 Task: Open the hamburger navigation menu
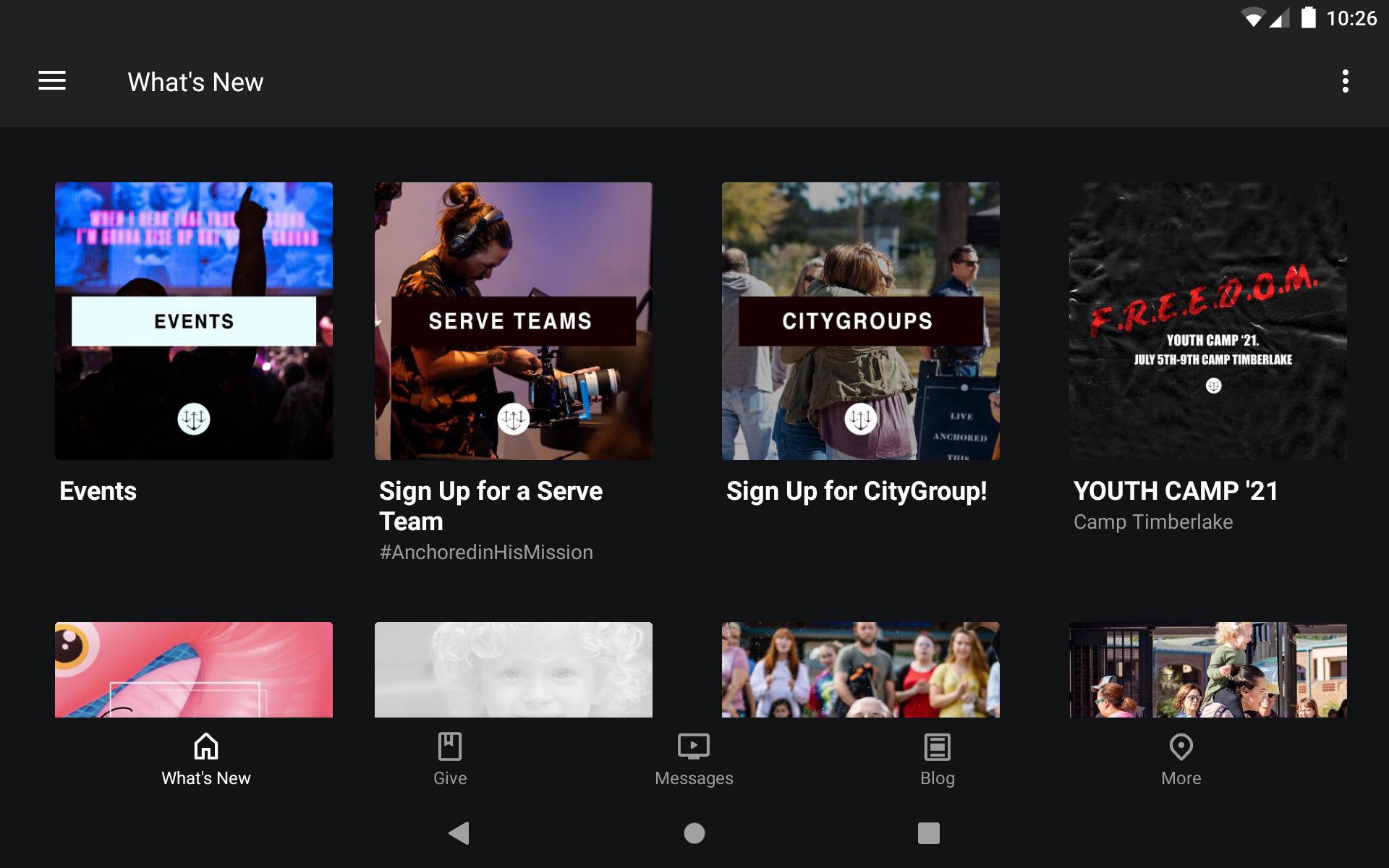tap(52, 81)
